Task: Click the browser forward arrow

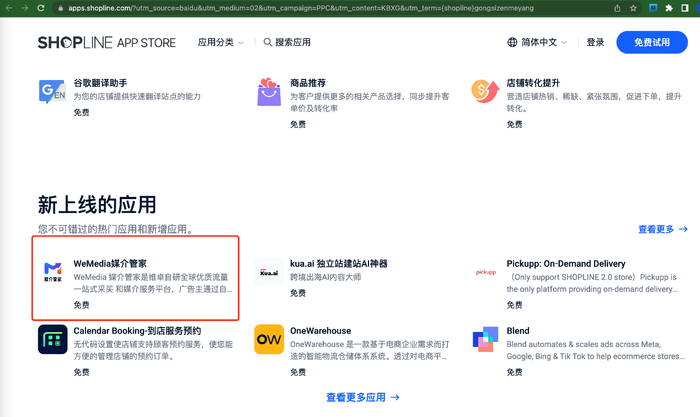Action: coord(25,8)
